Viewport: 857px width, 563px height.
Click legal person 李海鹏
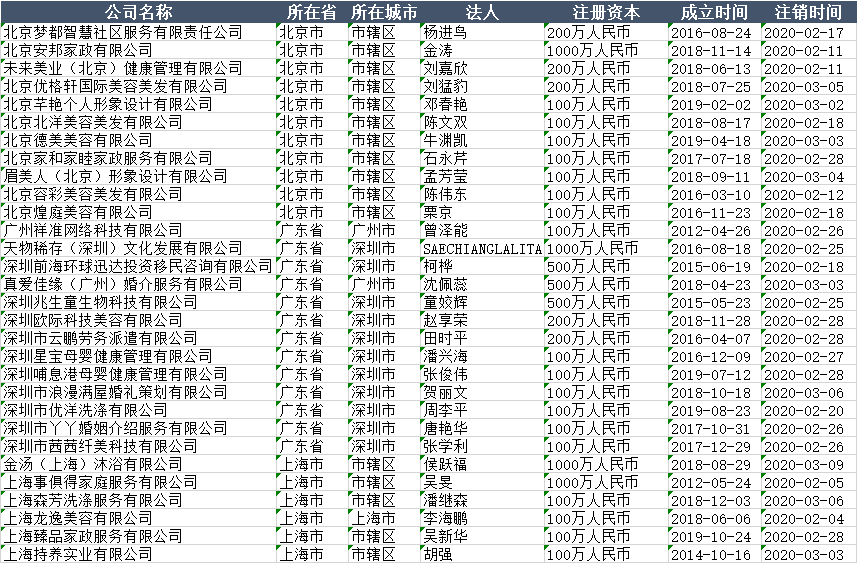[482, 519]
